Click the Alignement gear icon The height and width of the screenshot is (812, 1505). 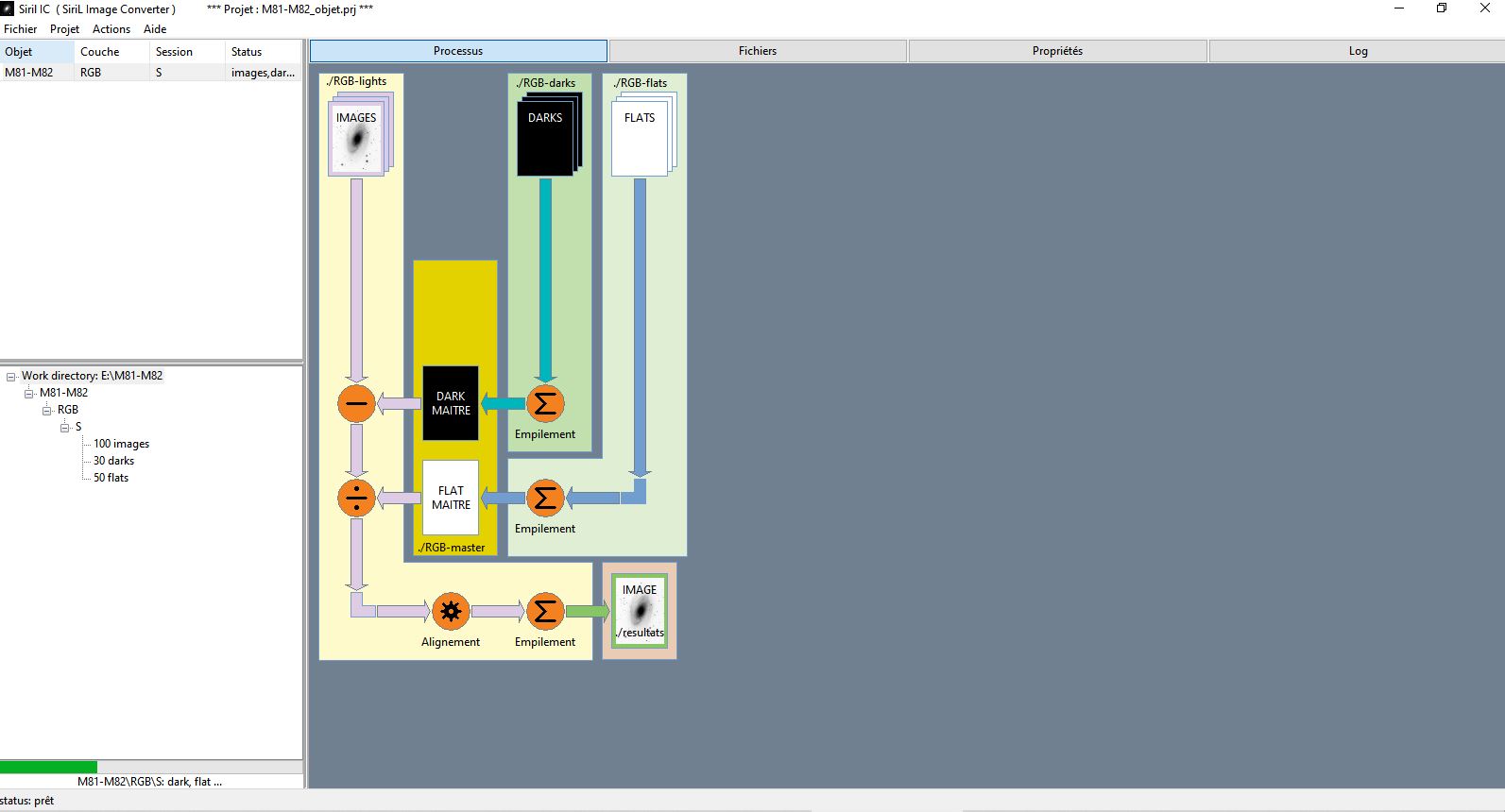(451, 611)
